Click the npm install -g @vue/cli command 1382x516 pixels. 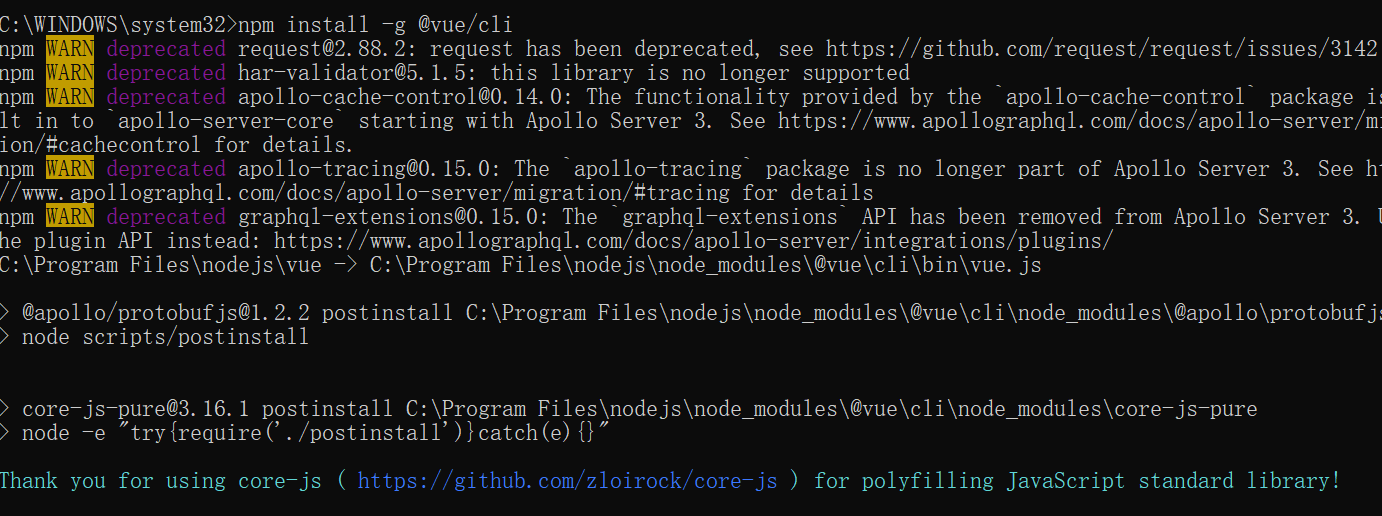[x=376, y=25]
